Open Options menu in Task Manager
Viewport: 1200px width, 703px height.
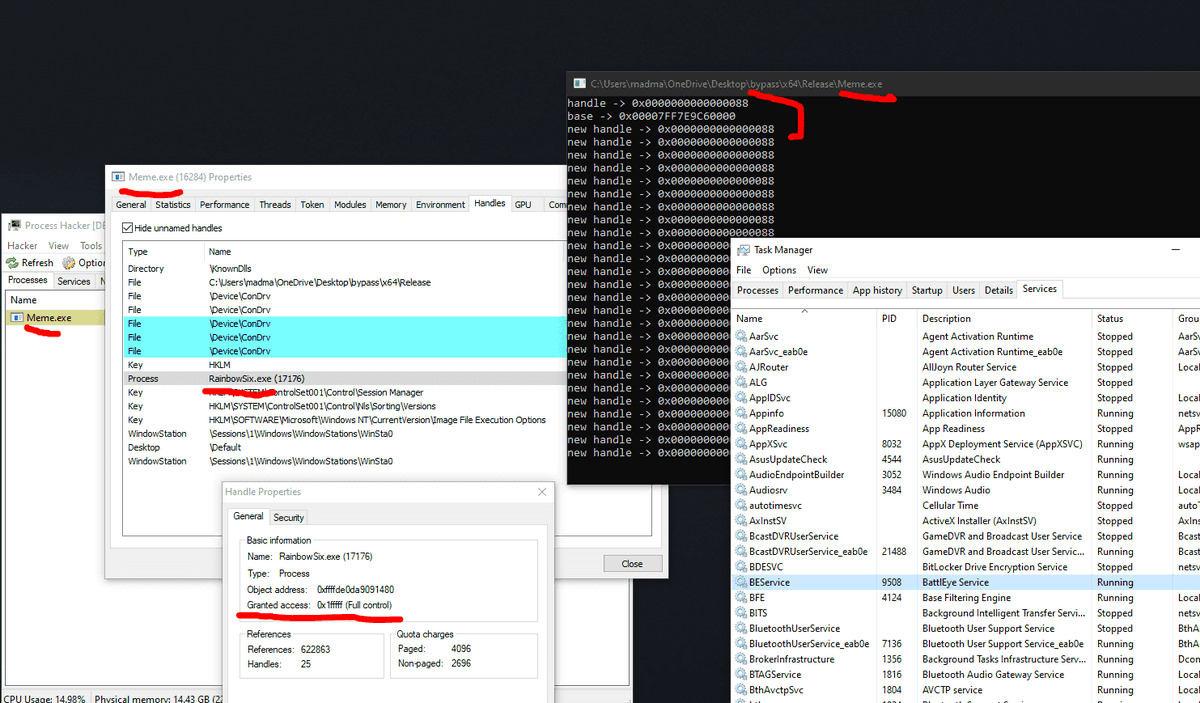[x=779, y=270]
